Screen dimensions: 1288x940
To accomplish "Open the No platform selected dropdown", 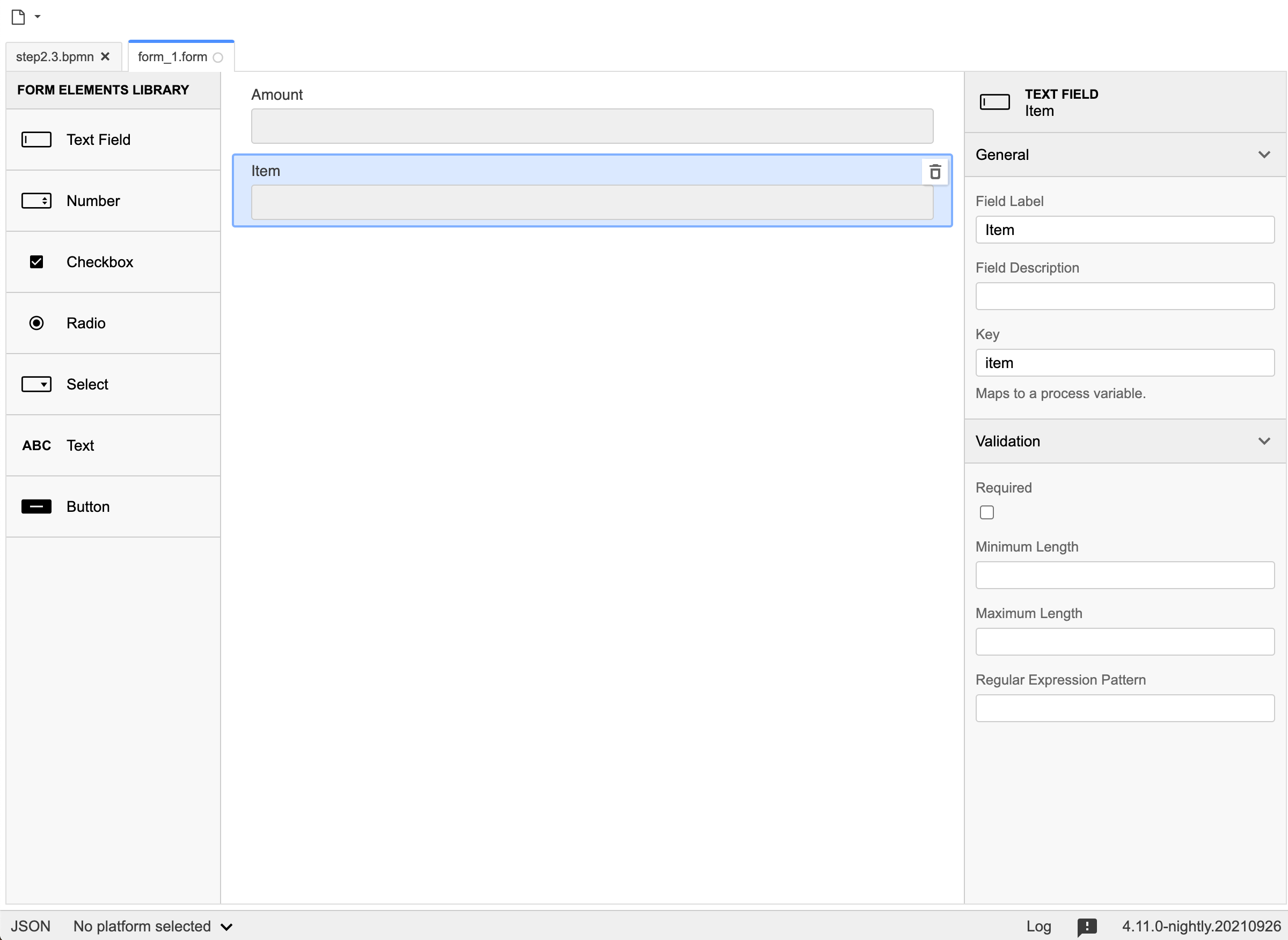I will tap(152, 927).
